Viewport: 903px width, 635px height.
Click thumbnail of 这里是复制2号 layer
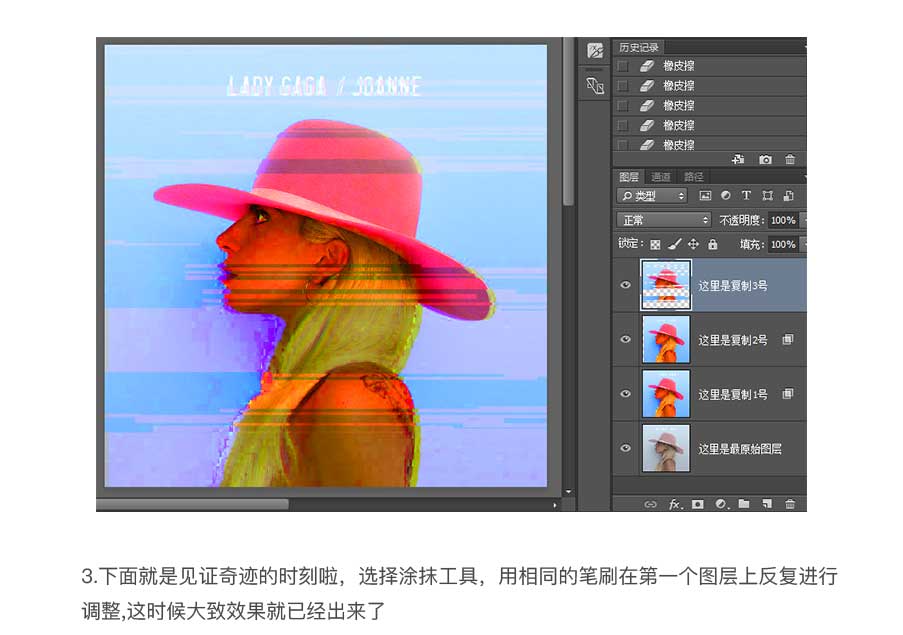pyautogui.click(x=666, y=339)
